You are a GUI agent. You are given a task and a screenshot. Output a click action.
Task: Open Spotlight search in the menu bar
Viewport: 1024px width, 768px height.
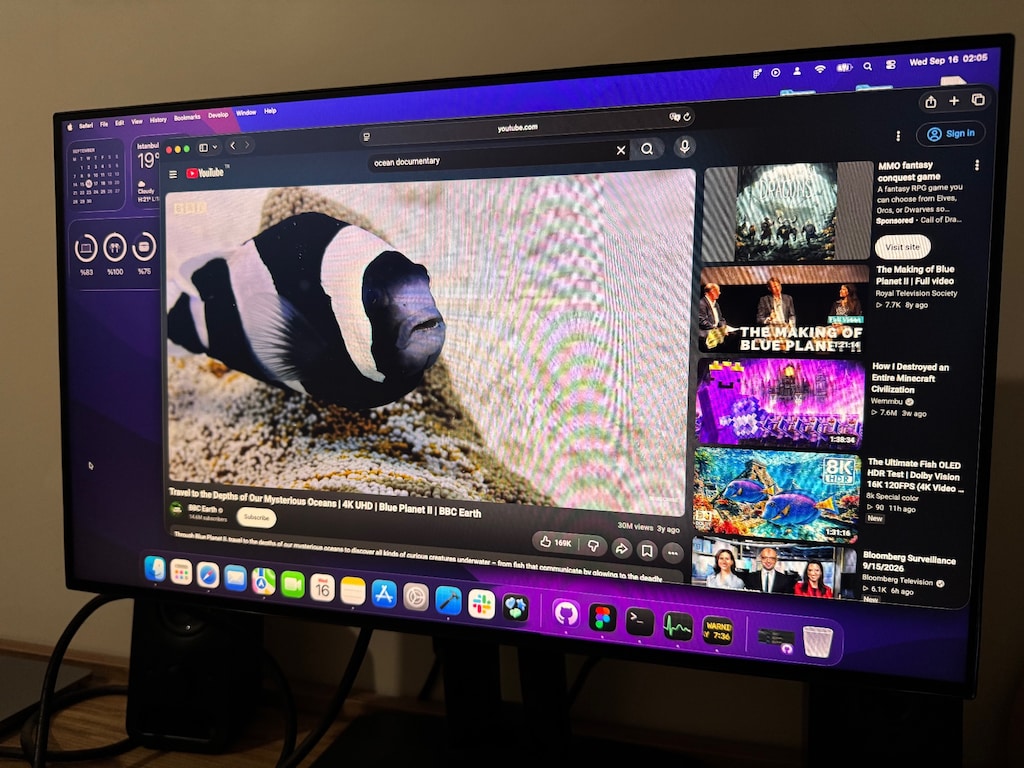click(867, 66)
